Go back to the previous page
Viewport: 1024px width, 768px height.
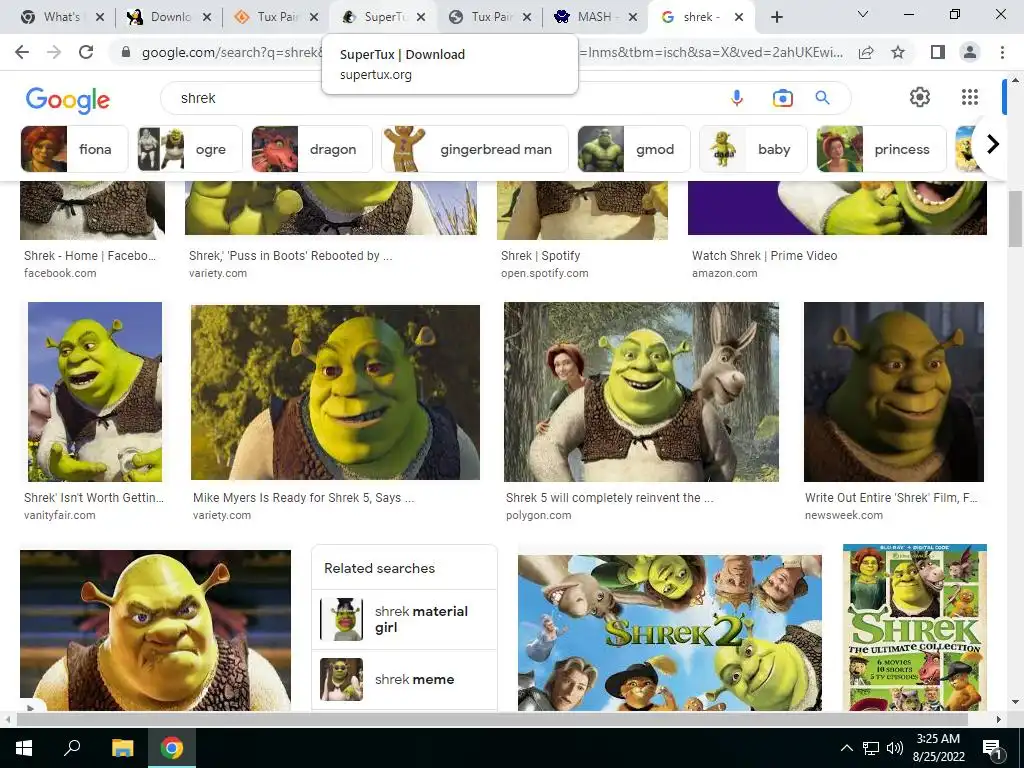[x=22, y=52]
